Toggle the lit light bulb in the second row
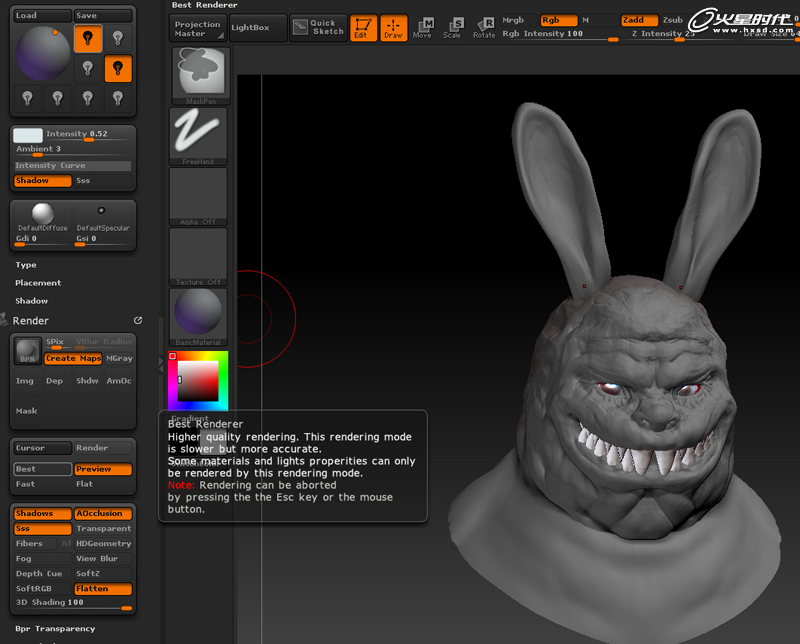This screenshot has height=644, width=800. click(x=118, y=68)
